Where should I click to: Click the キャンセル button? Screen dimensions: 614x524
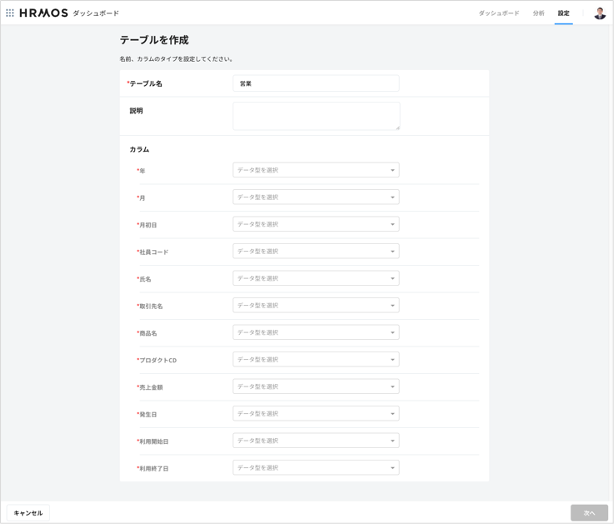28,513
